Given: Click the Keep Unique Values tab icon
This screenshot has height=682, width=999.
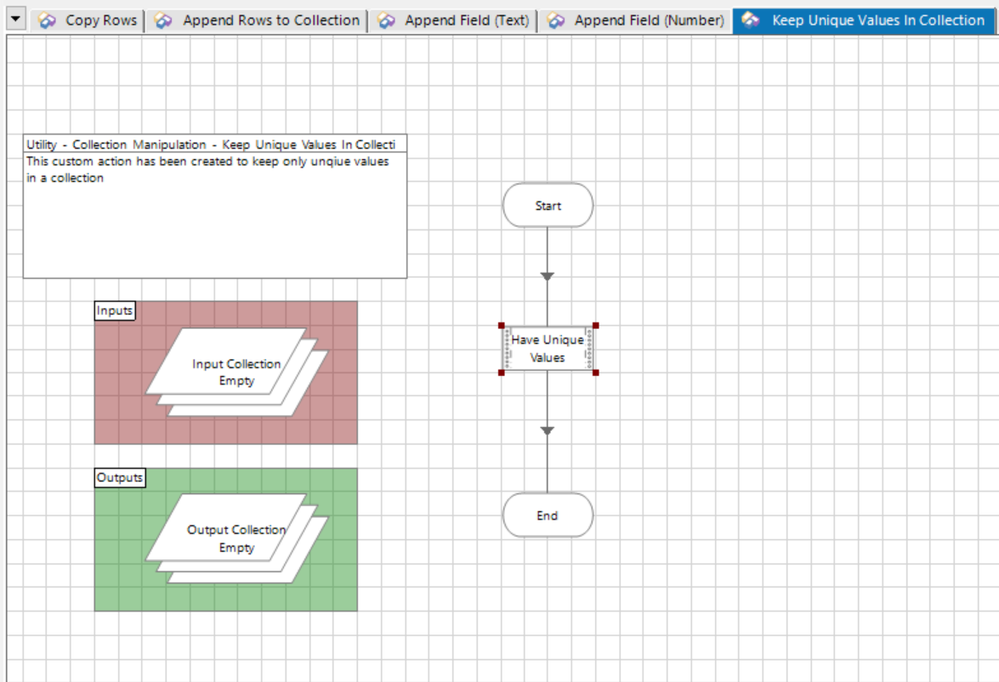Looking at the screenshot, I should 750,21.
